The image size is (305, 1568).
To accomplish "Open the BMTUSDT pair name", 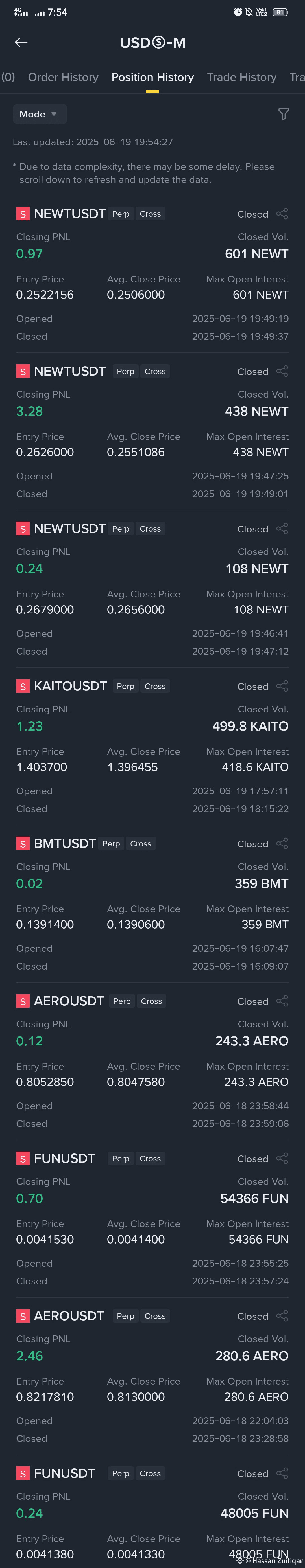I will pos(65,844).
